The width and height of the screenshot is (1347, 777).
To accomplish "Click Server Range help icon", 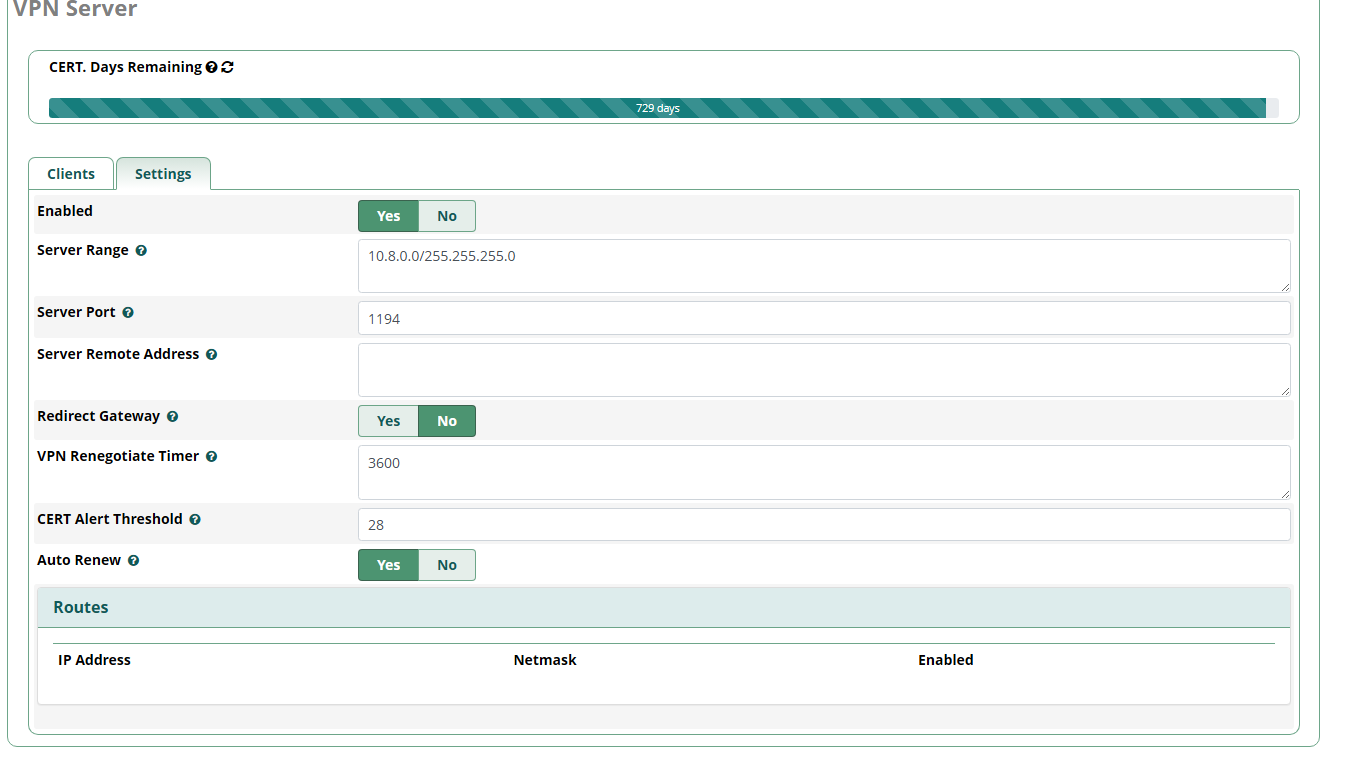I will pos(141,251).
